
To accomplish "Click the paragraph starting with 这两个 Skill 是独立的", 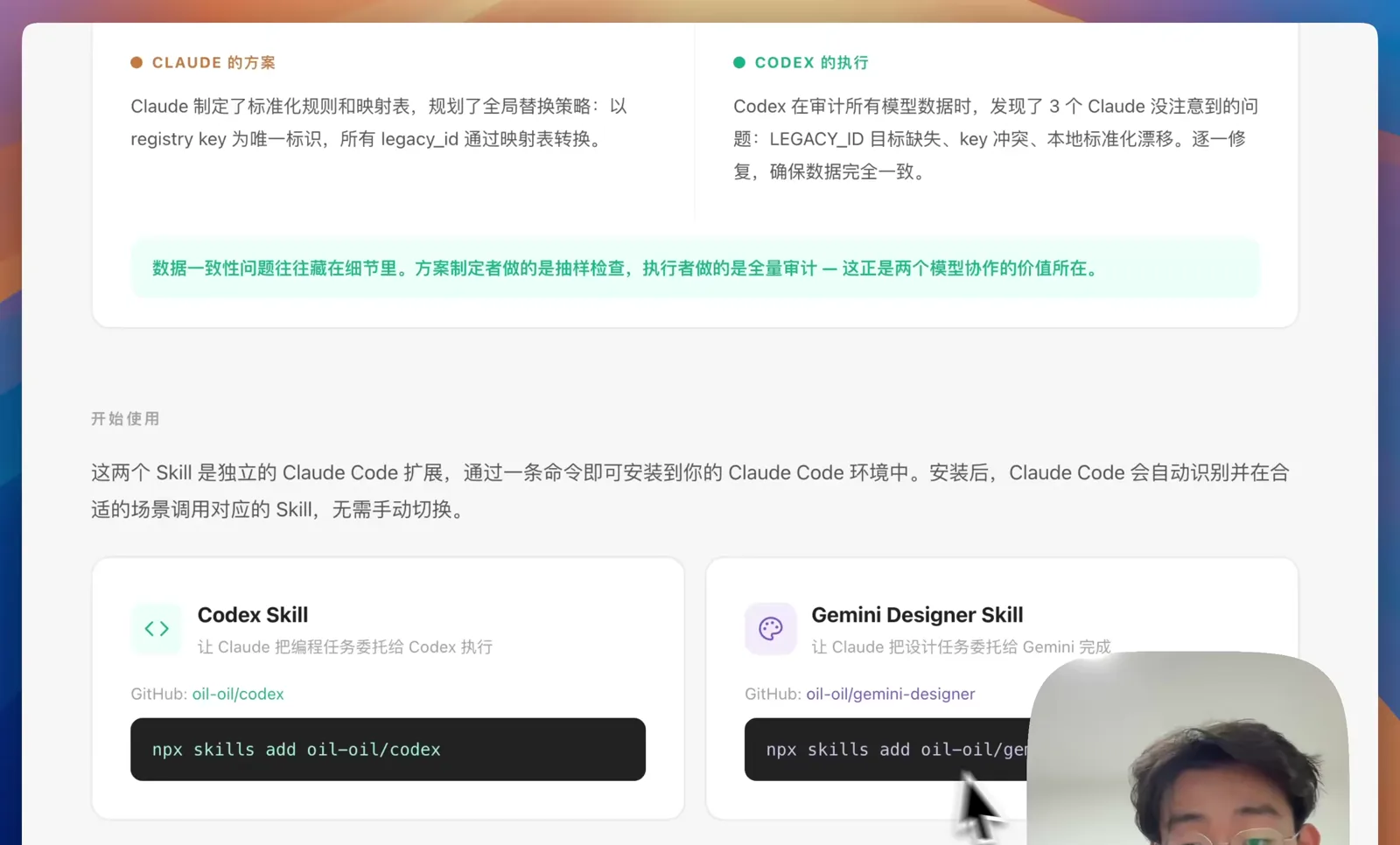I will click(691, 491).
